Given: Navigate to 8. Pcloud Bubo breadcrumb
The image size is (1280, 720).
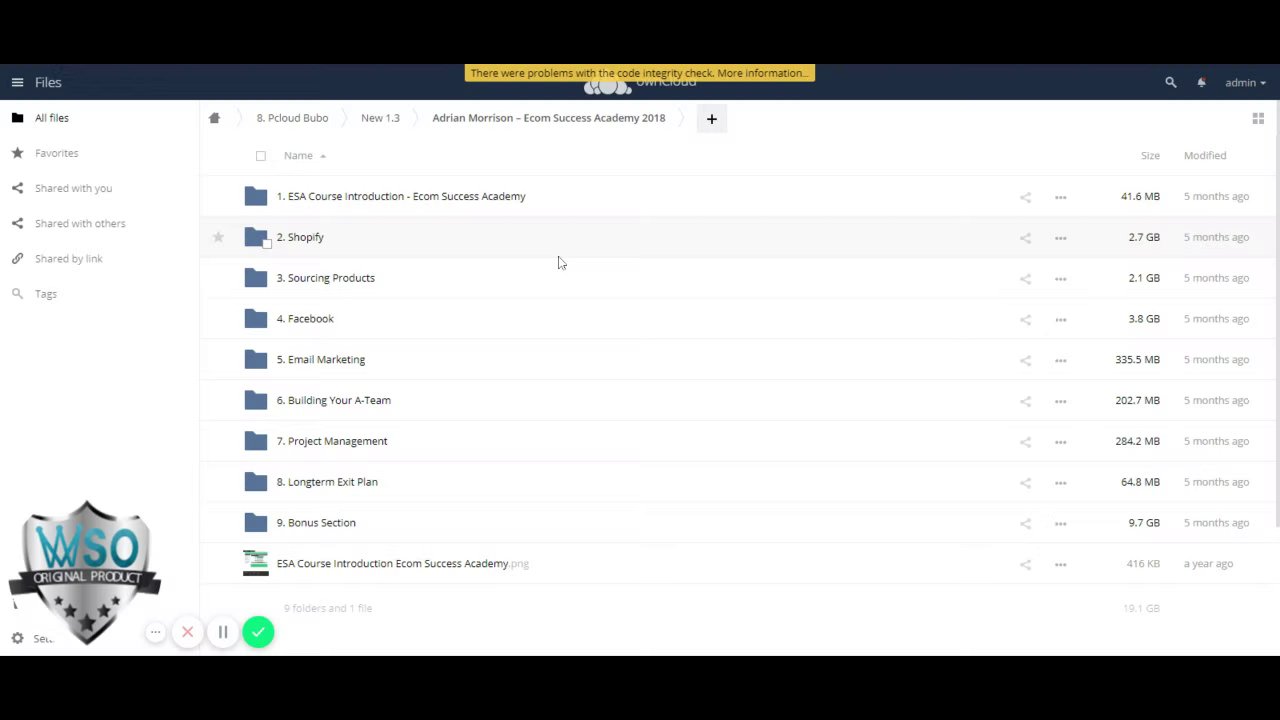Looking at the screenshot, I should click(x=292, y=118).
